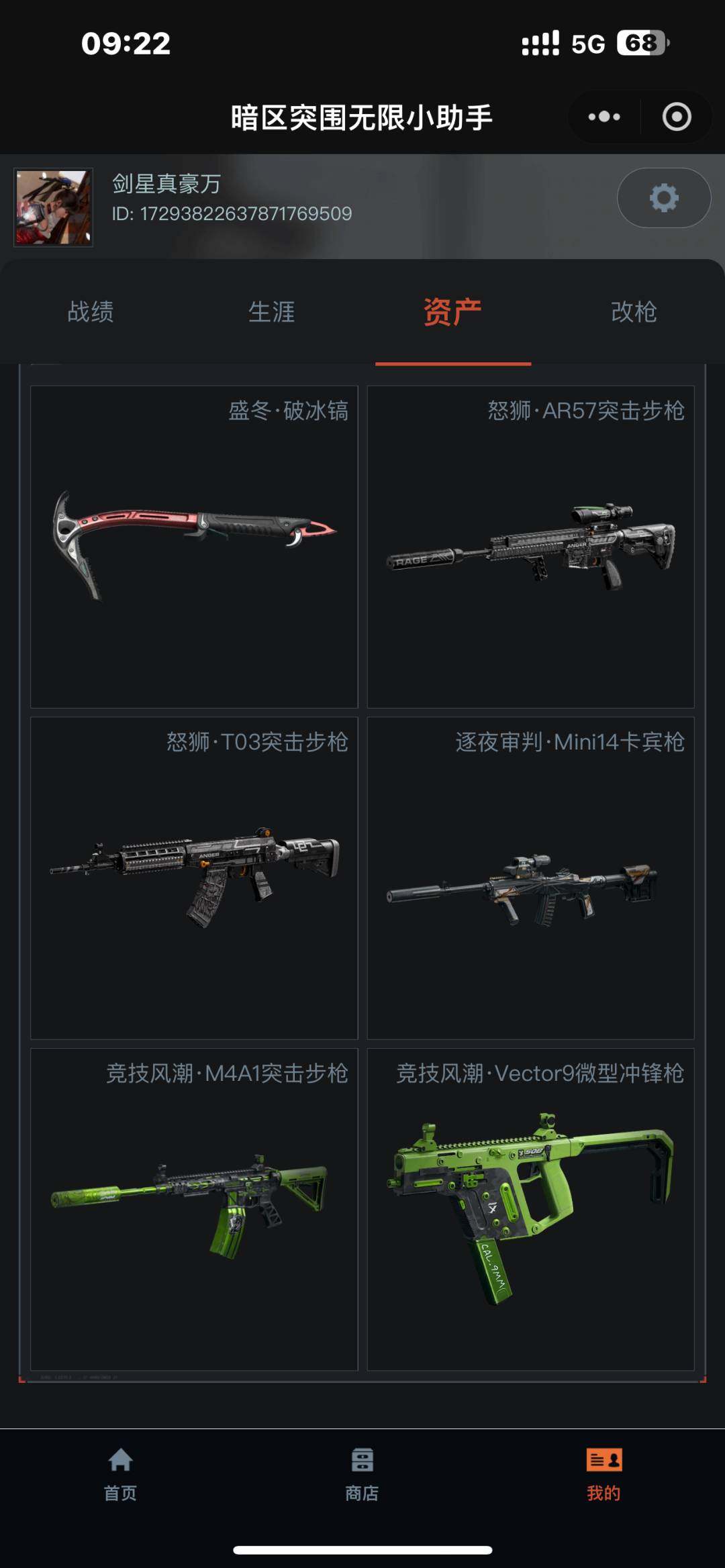Open the 竞技风潮·Vector9微型冲锋枪 item card
The image size is (725, 1568).
(x=530, y=1210)
